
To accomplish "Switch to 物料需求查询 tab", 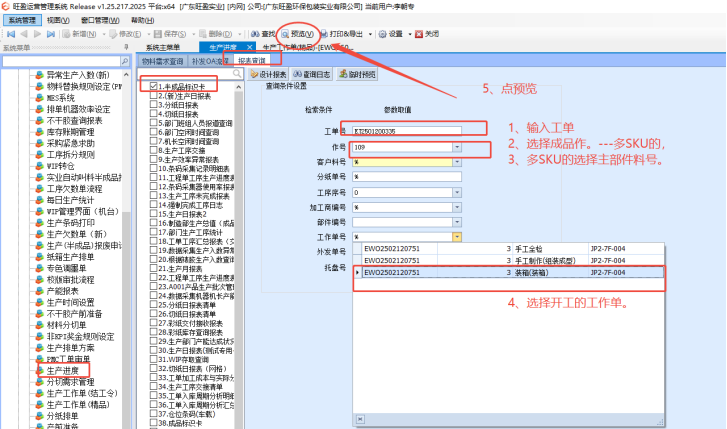I will pos(162,61).
